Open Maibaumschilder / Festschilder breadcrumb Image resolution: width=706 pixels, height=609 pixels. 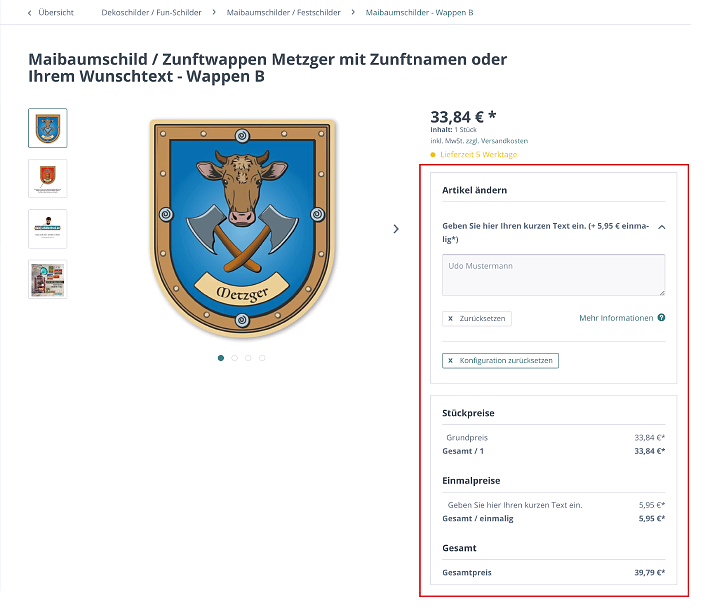pyautogui.click(x=283, y=13)
